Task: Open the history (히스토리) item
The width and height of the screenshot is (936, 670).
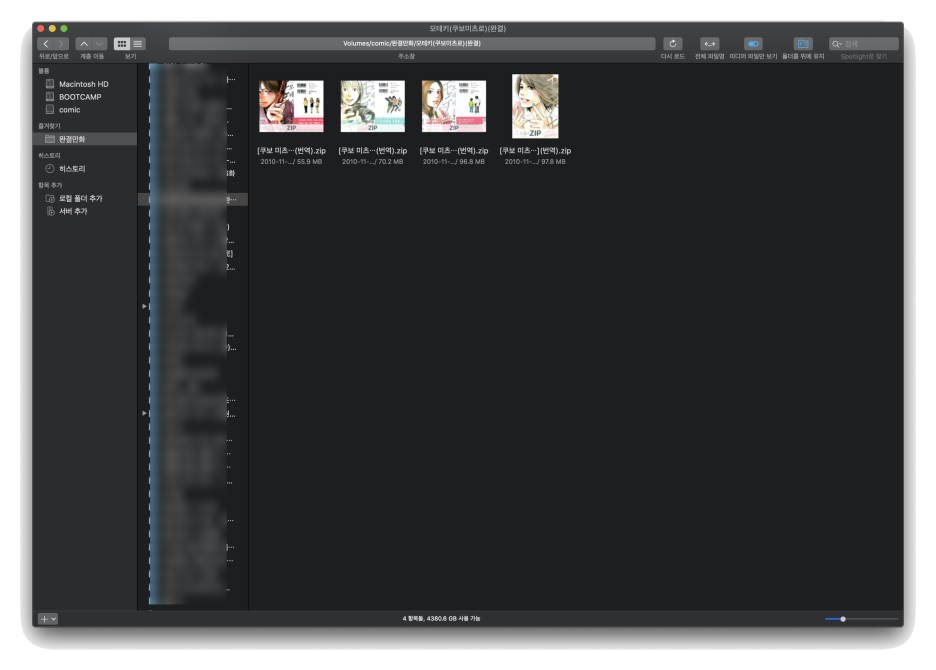Action: [x=70, y=167]
